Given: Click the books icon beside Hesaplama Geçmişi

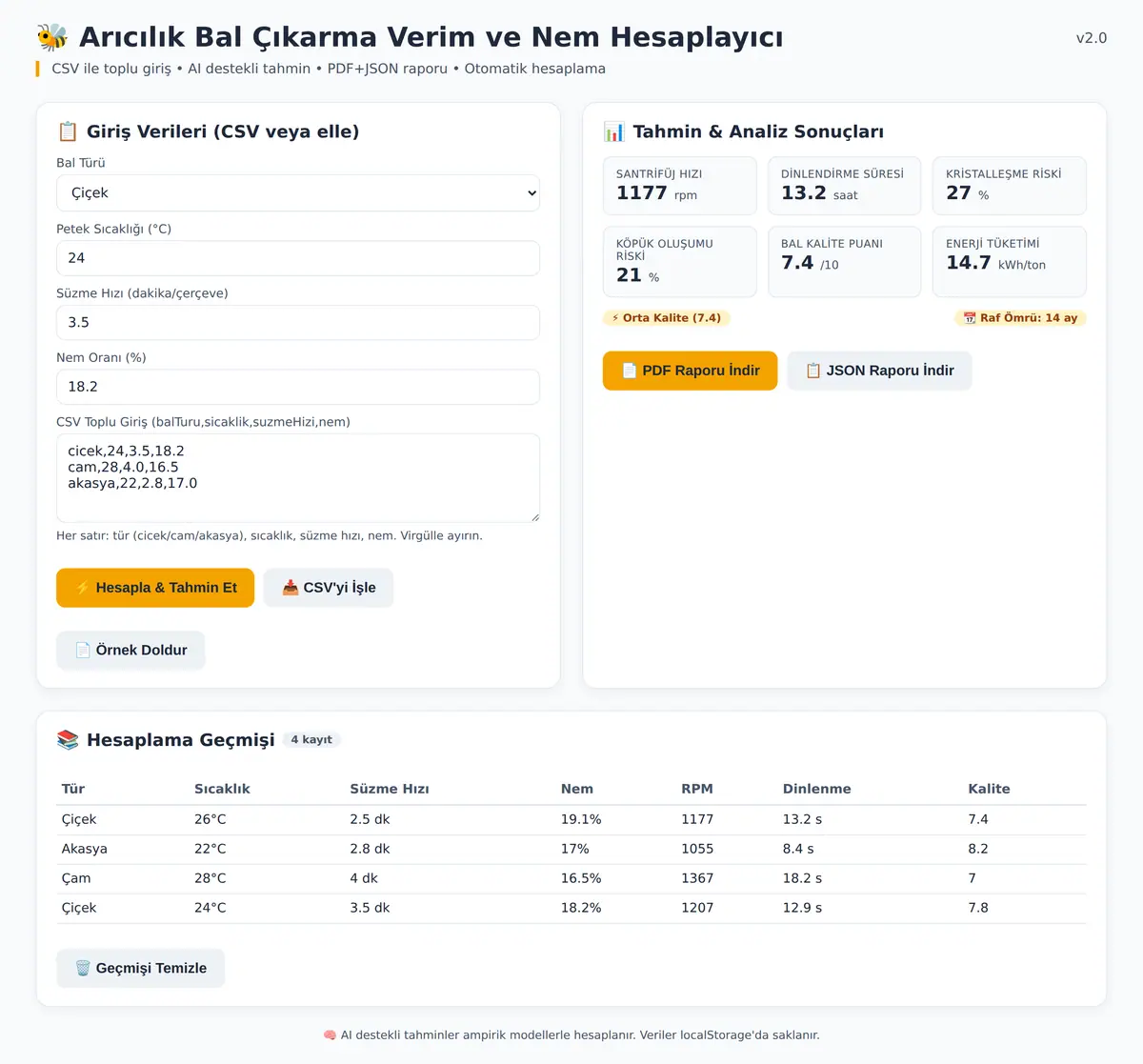Looking at the screenshot, I should pos(68,740).
